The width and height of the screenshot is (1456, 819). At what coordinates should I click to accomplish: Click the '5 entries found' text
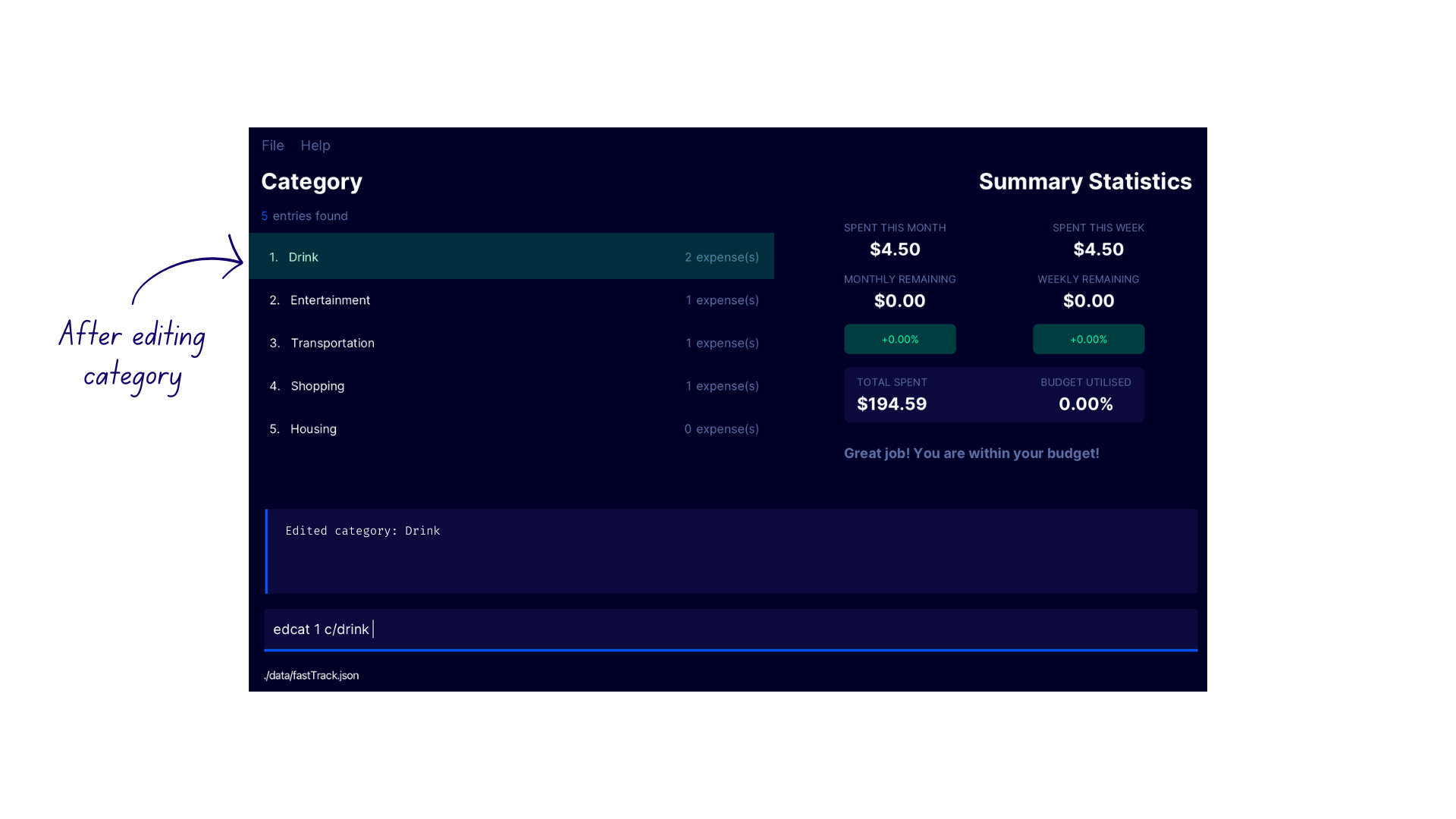[305, 216]
